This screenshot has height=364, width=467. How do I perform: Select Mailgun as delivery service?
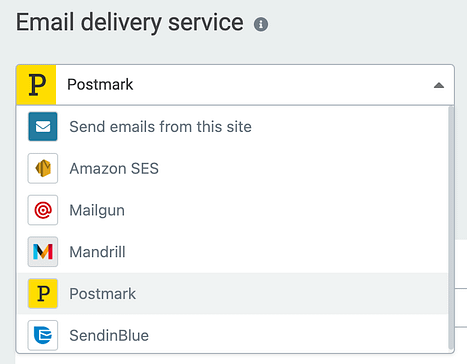(232, 210)
